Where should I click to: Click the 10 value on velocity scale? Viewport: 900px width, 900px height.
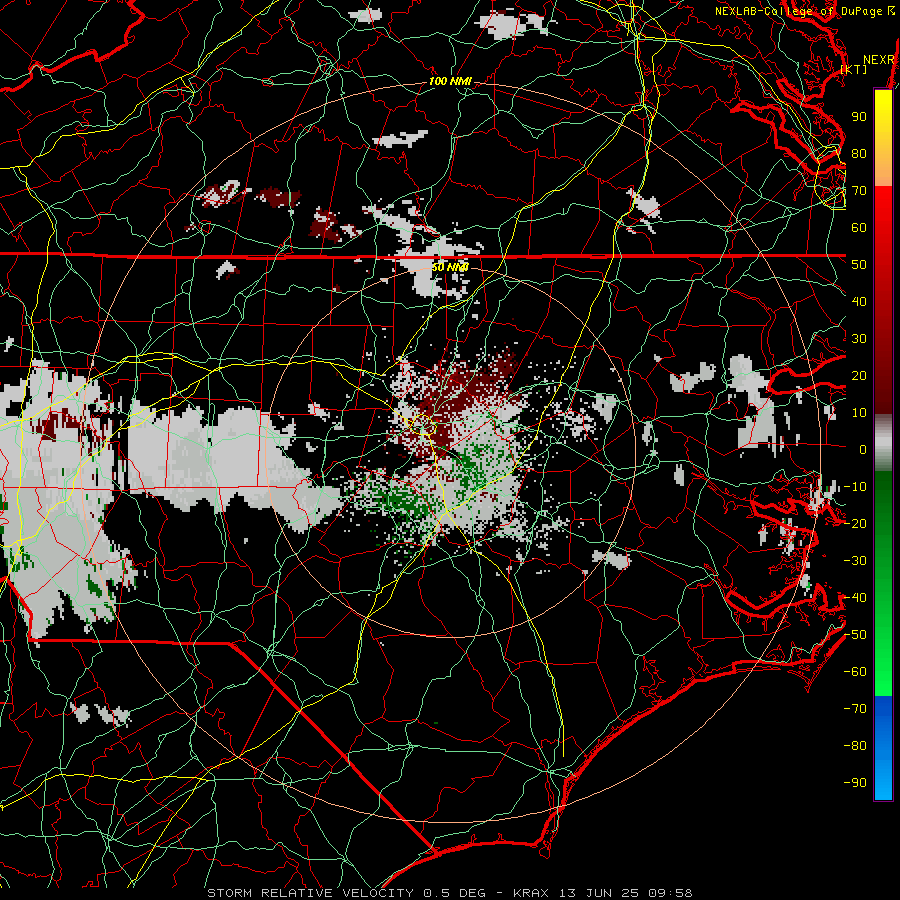click(x=859, y=413)
